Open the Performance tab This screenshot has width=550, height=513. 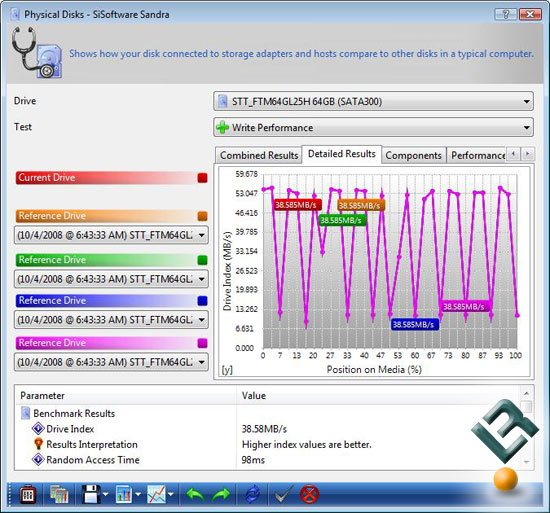(x=477, y=155)
